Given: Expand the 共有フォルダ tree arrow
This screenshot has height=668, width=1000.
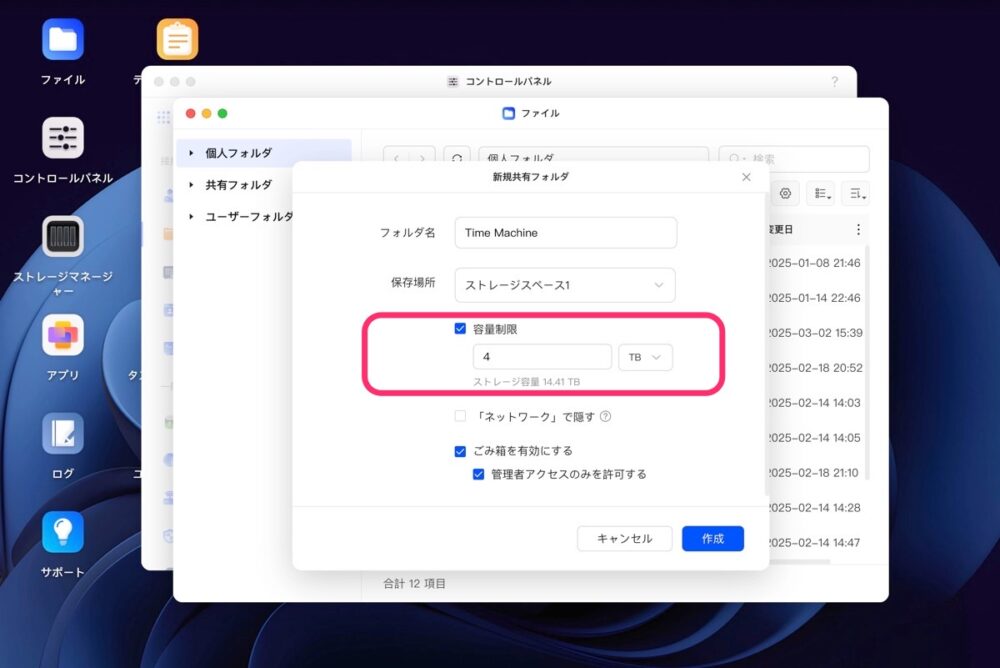Looking at the screenshot, I should [191, 185].
